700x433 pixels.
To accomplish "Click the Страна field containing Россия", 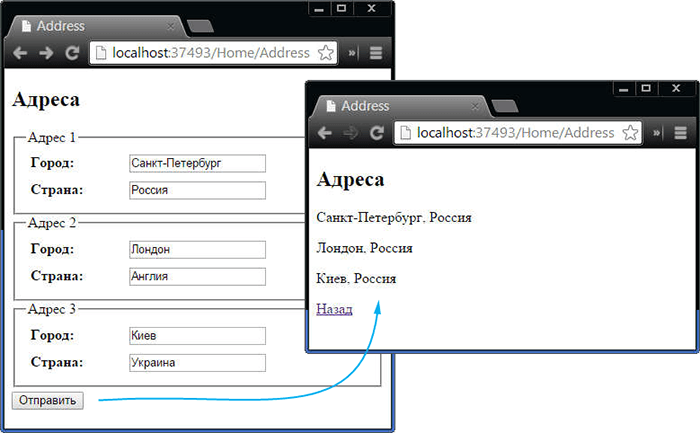I will click(x=197, y=190).
